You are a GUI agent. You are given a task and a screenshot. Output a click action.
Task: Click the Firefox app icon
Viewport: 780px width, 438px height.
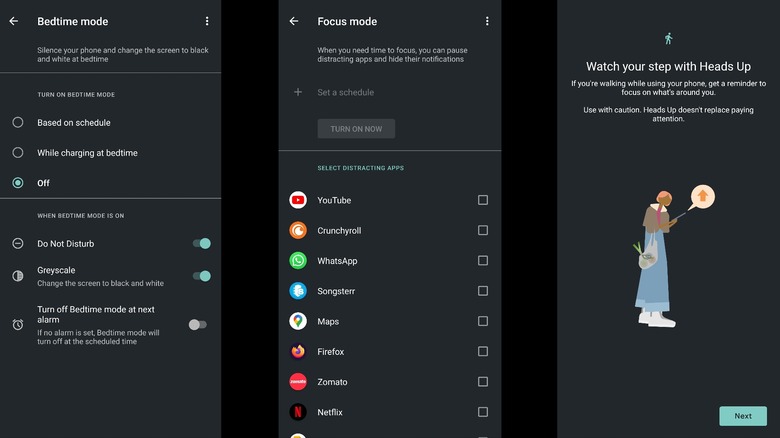[x=298, y=352]
